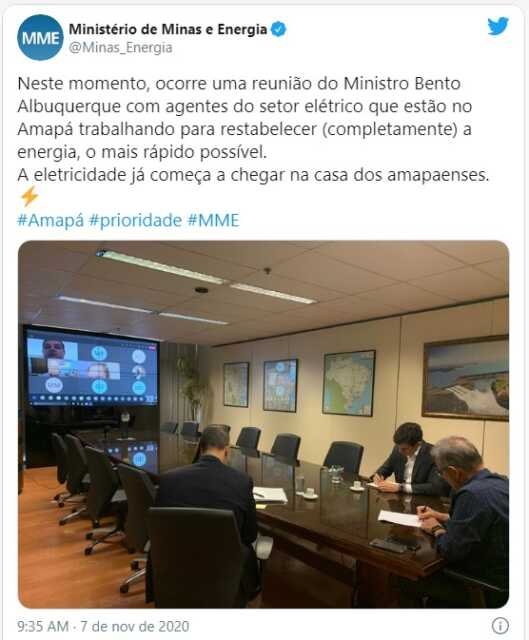Click the lightning bolt emoji
The height and width of the screenshot is (640, 529).
(x=29, y=197)
